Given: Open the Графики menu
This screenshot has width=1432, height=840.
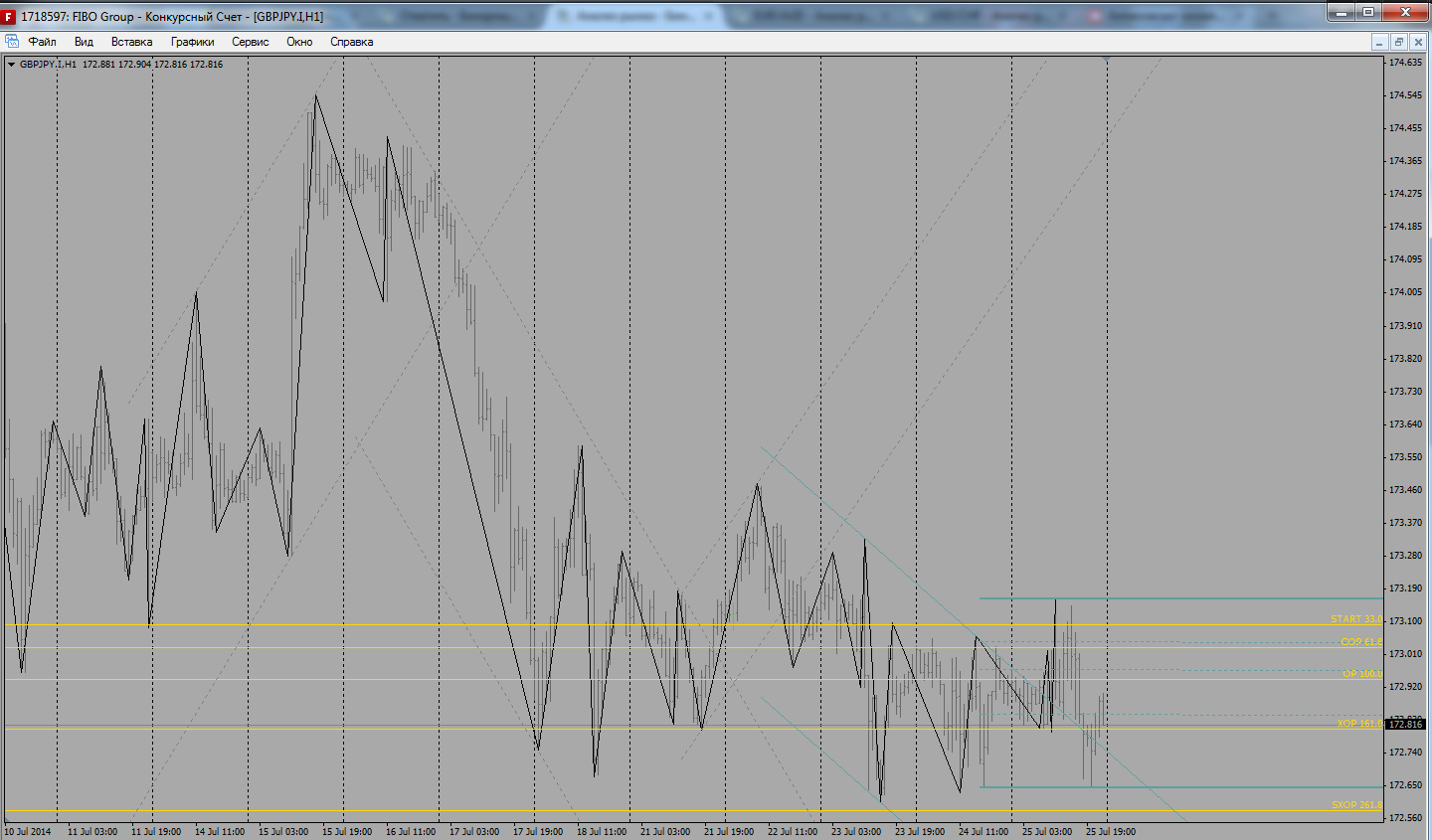Looking at the screenshot, I should click(192, 42).
